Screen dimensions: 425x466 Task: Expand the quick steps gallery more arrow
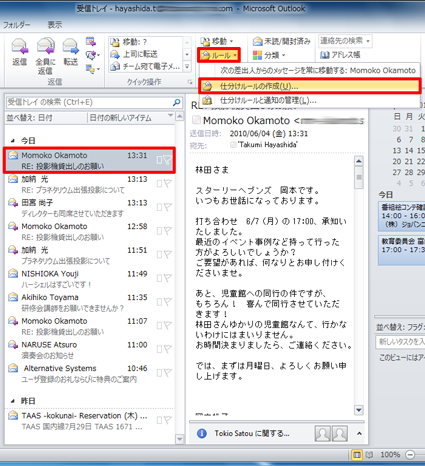187,67
